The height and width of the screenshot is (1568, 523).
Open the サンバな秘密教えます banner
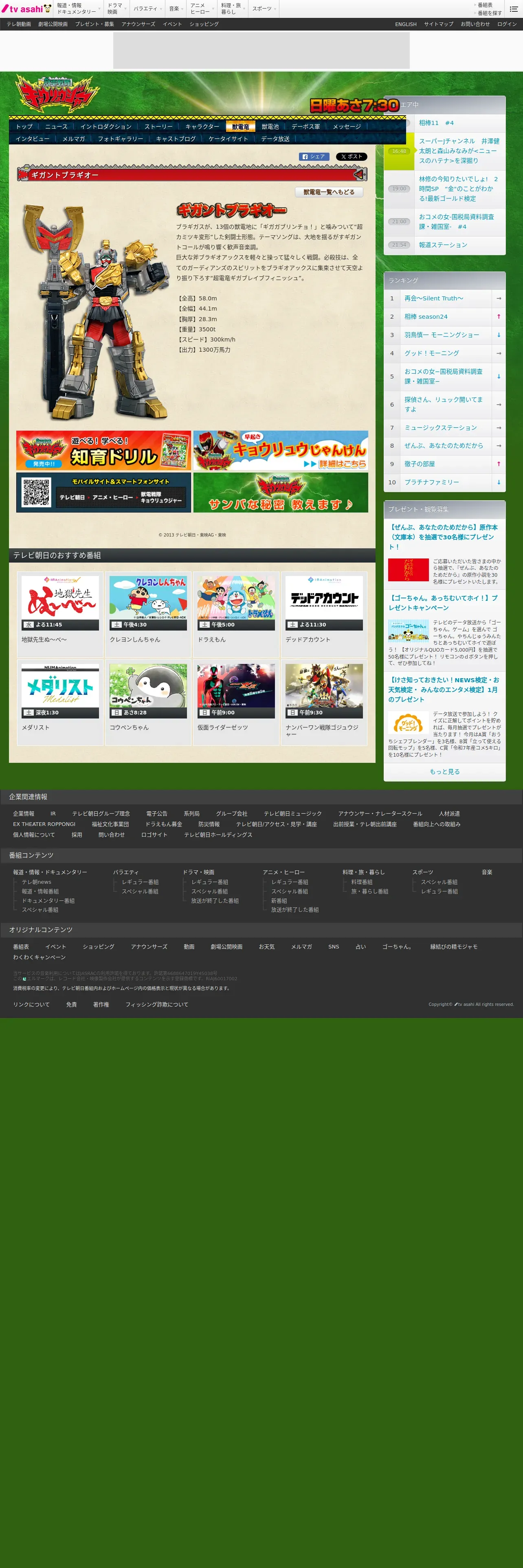pos(281,493)
